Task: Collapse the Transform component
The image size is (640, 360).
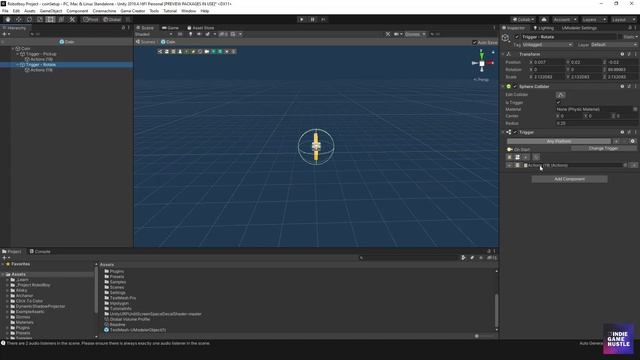Action: coord(503,54)
